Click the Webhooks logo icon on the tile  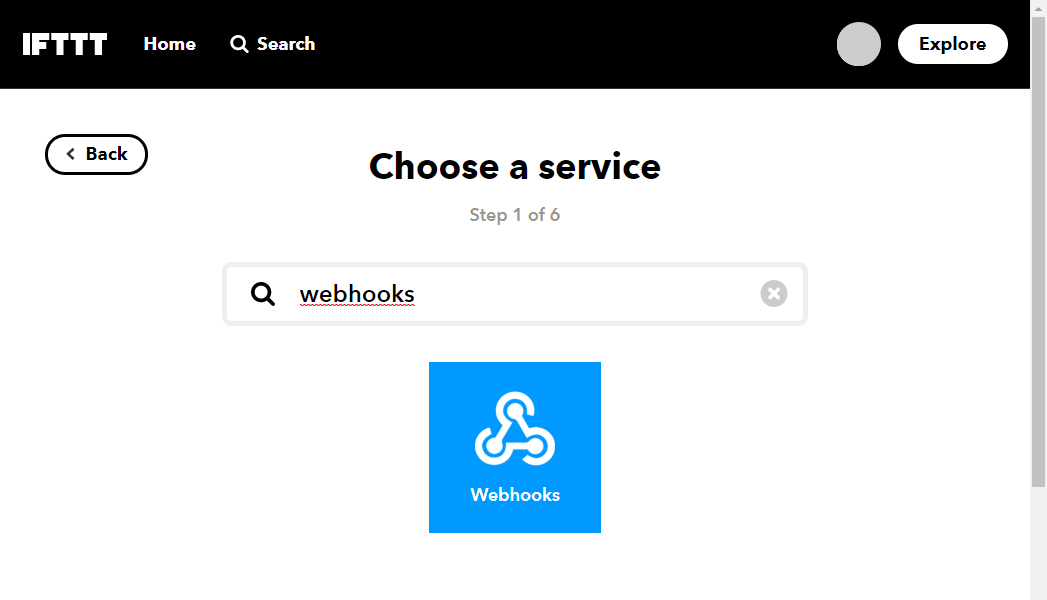[x=515, y=428]
